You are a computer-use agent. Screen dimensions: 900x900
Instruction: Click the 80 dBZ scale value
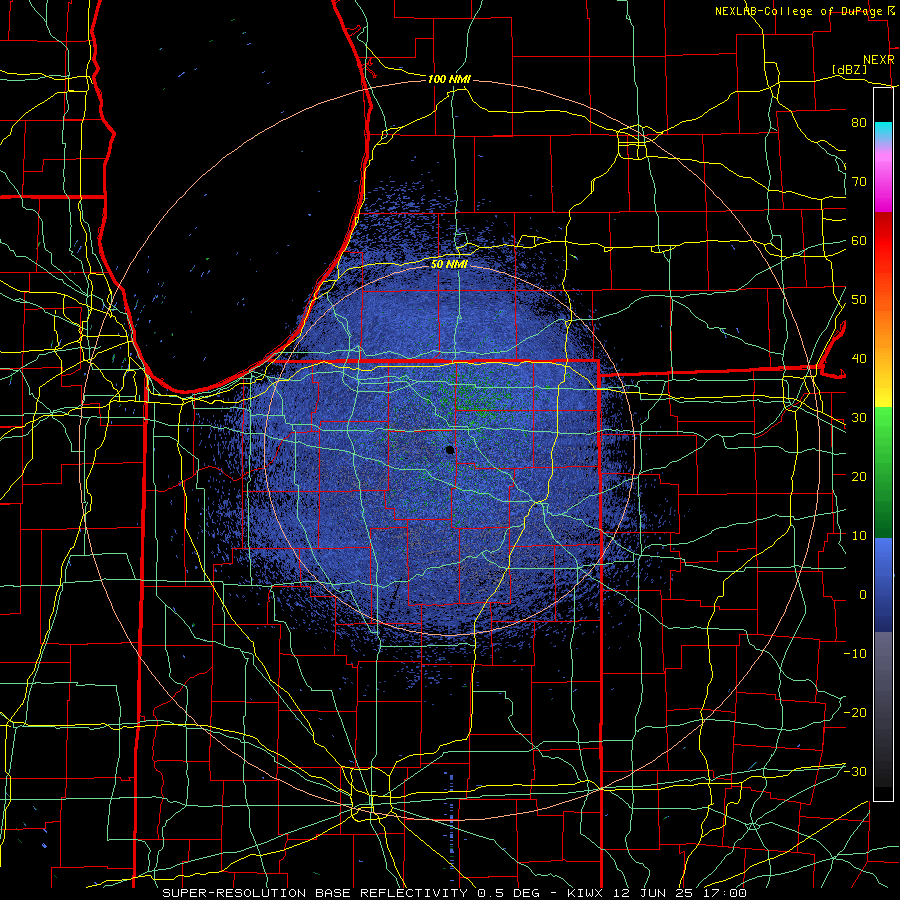click(859, 122)
